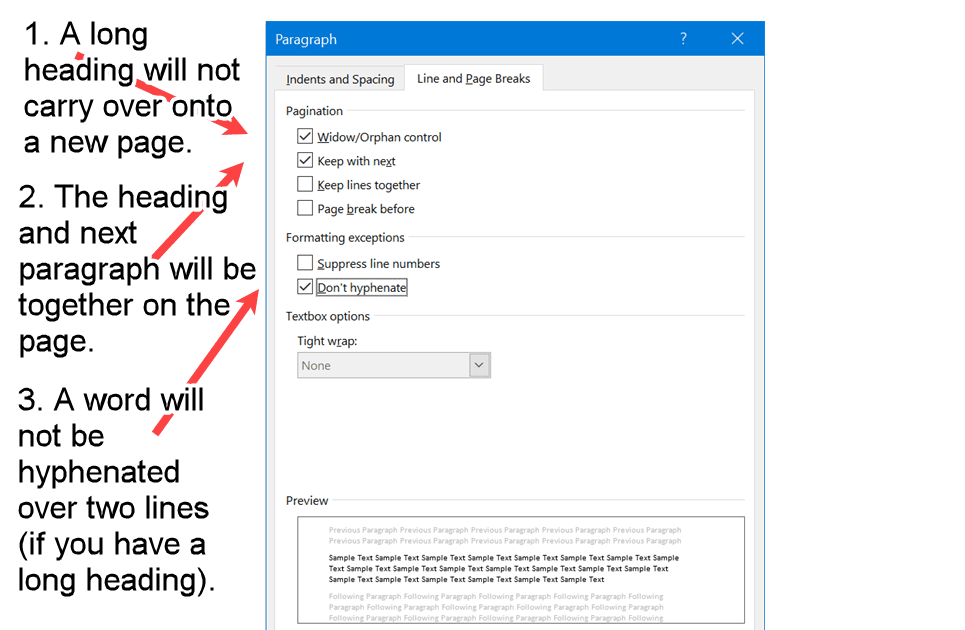
Task: Close the Paragraph dialog
Action: point(737,39)
